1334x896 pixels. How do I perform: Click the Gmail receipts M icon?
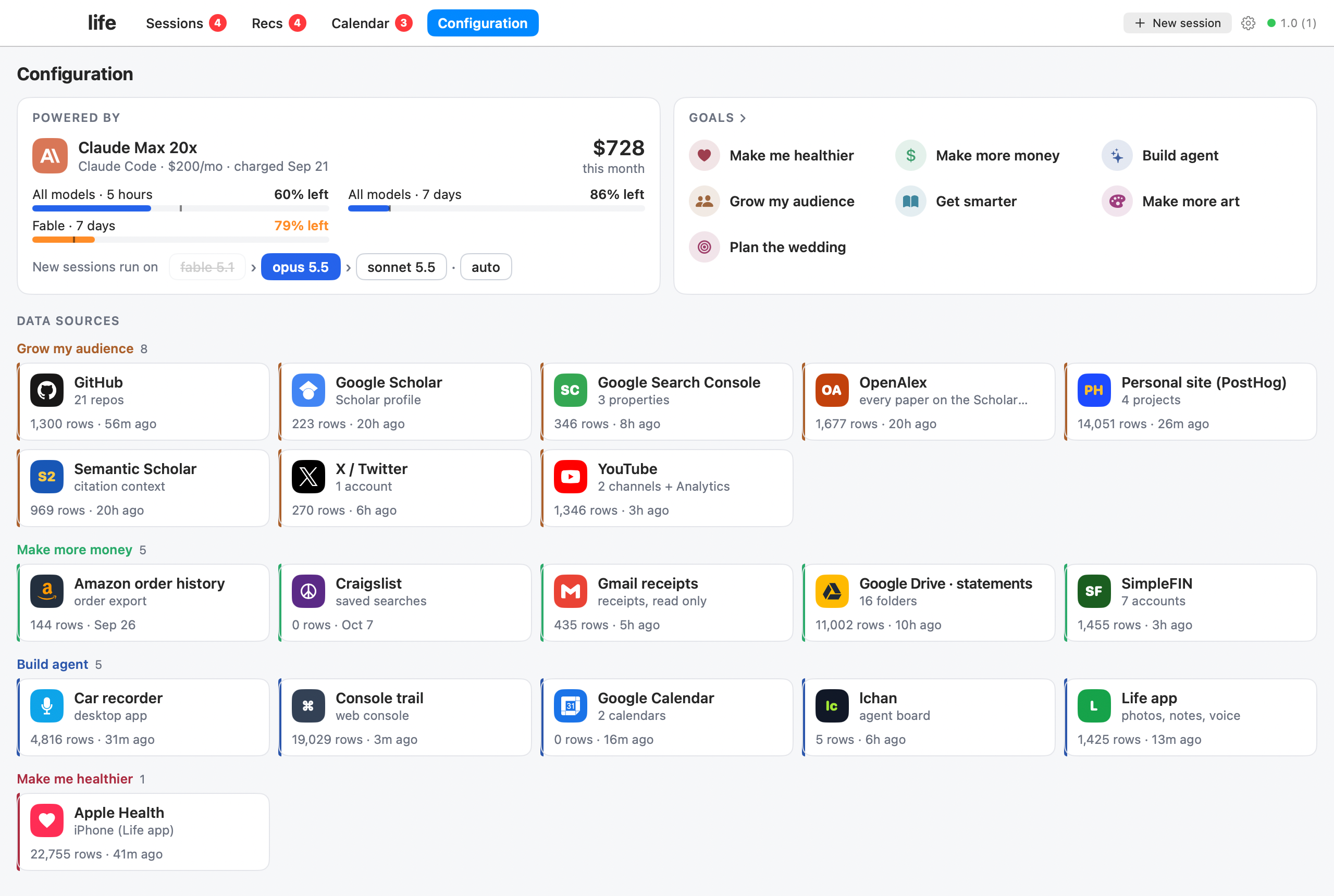click(571, 591)
